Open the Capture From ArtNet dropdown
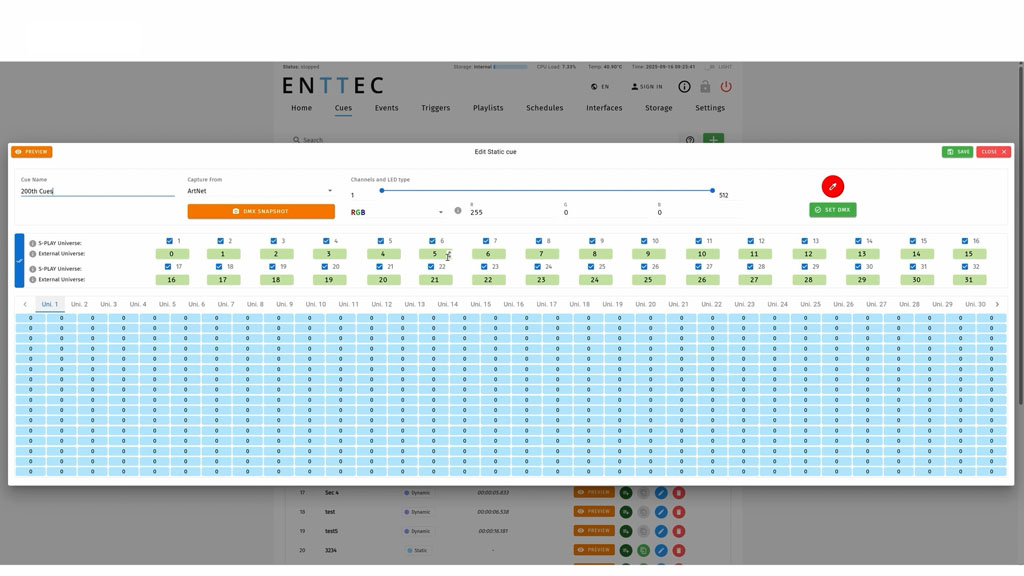The width and height of the screenshot is (1024, 576). 260,191
